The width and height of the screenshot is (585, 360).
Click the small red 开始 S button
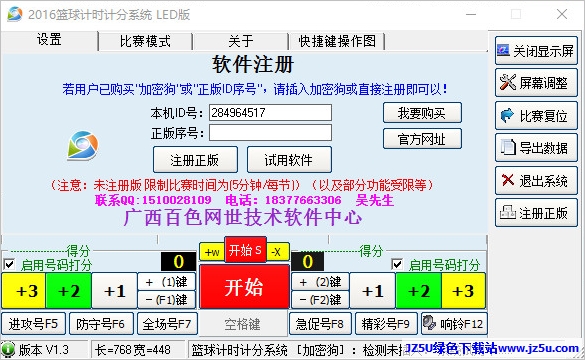245,250
